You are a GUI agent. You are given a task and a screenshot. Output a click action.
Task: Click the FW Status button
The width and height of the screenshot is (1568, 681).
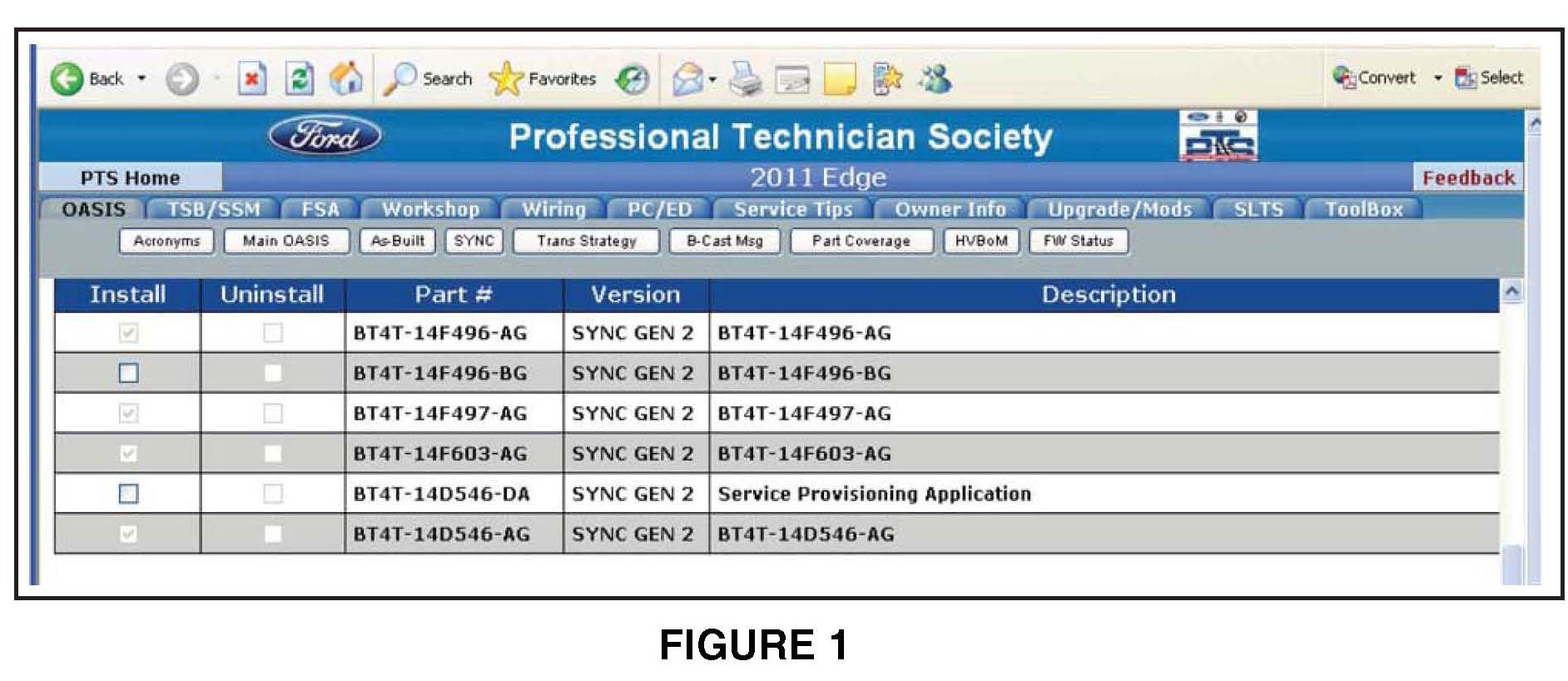(x=1078, y=241)
